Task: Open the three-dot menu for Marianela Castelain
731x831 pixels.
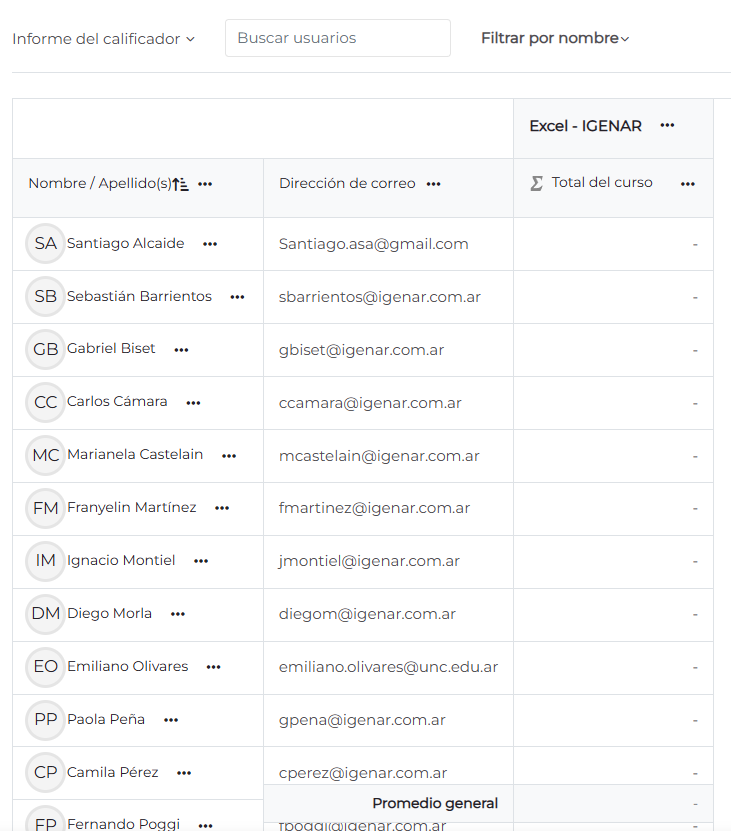Action: 229,456
